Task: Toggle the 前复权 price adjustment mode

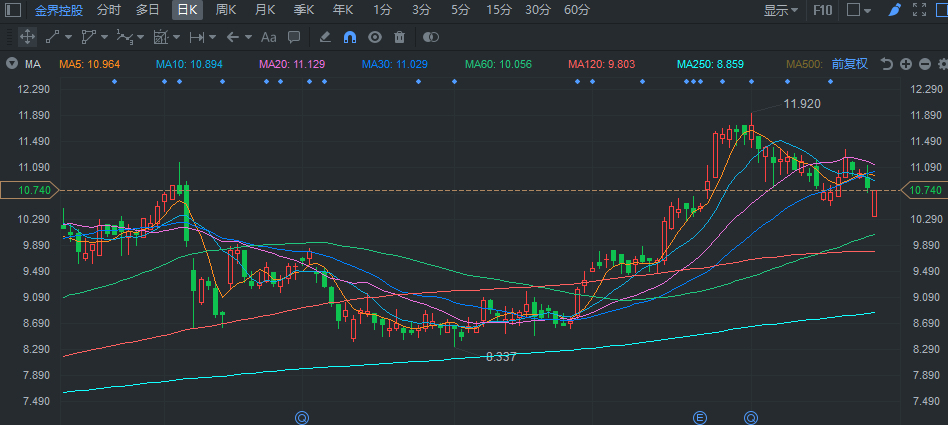Action: 849,64
